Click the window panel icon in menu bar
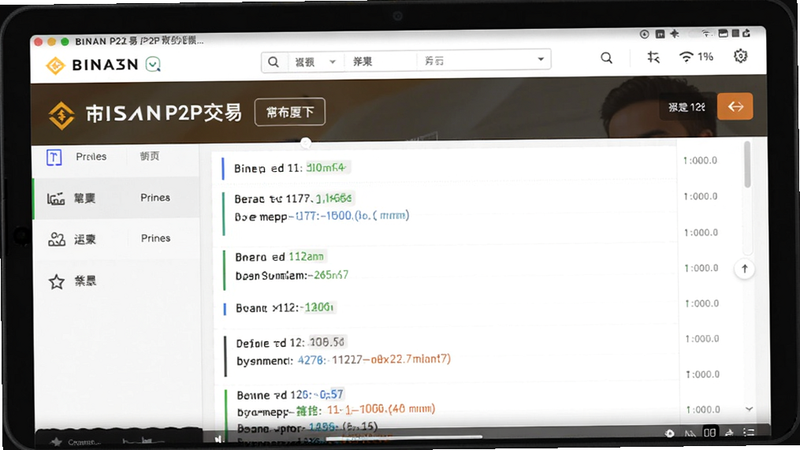 722,33
